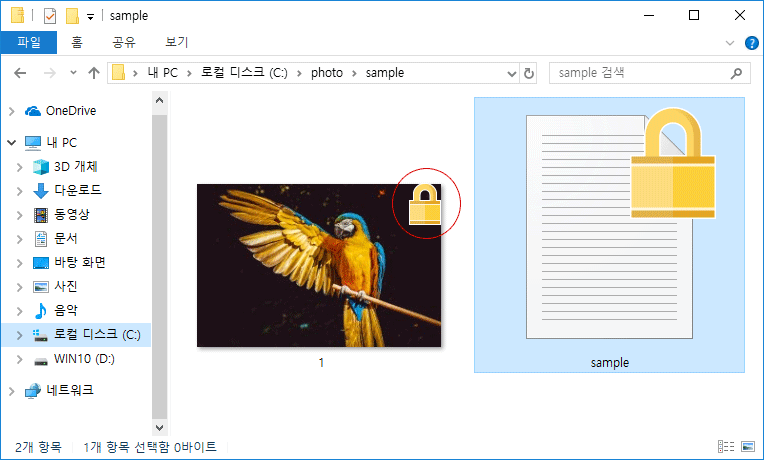Select the 3D 개체 folder
Screen dimensions: 764x460
[x=76, y=167]
